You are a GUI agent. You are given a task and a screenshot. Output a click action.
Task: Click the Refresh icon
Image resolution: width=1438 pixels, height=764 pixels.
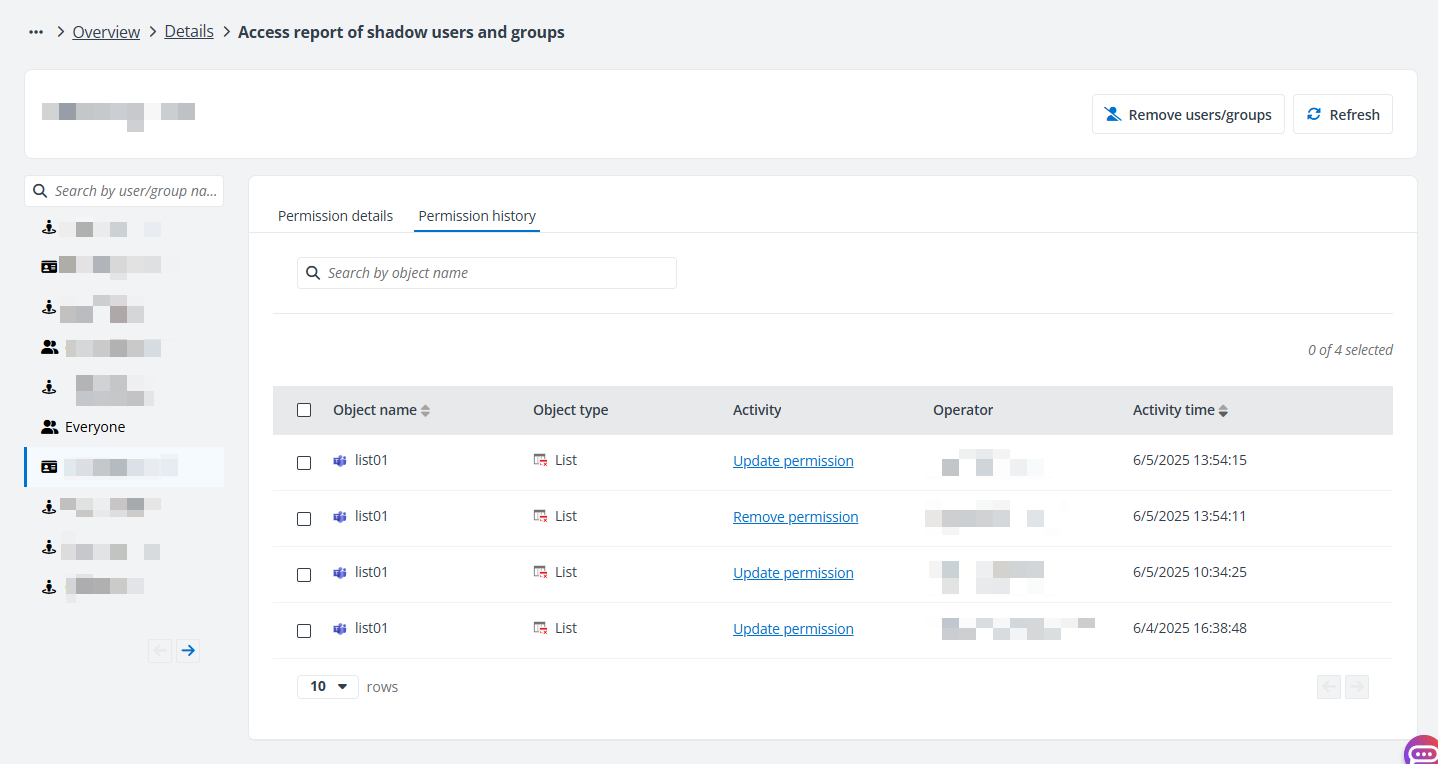[1314, 113]
